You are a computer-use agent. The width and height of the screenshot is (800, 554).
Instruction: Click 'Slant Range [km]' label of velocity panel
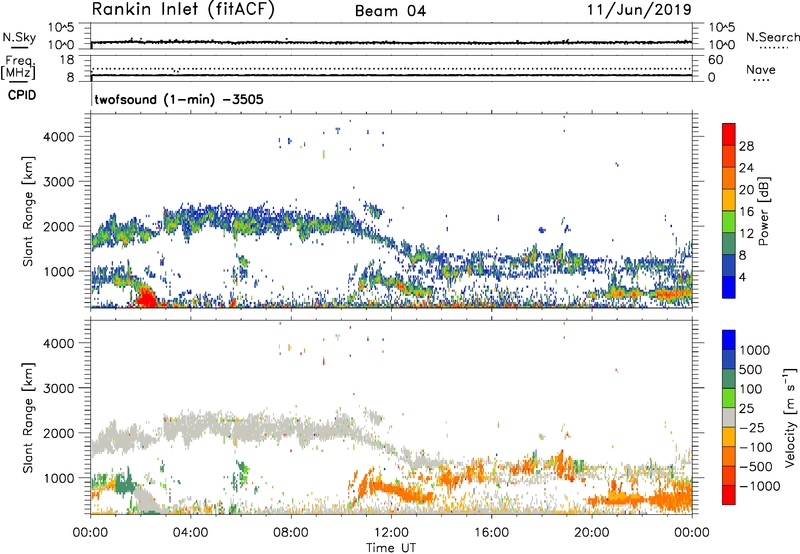coord(28,417)
